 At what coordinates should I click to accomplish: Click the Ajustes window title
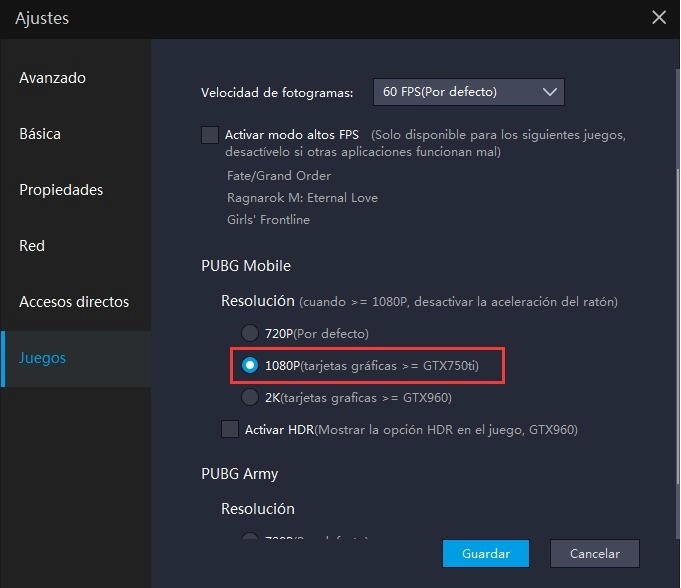(42, 19)
